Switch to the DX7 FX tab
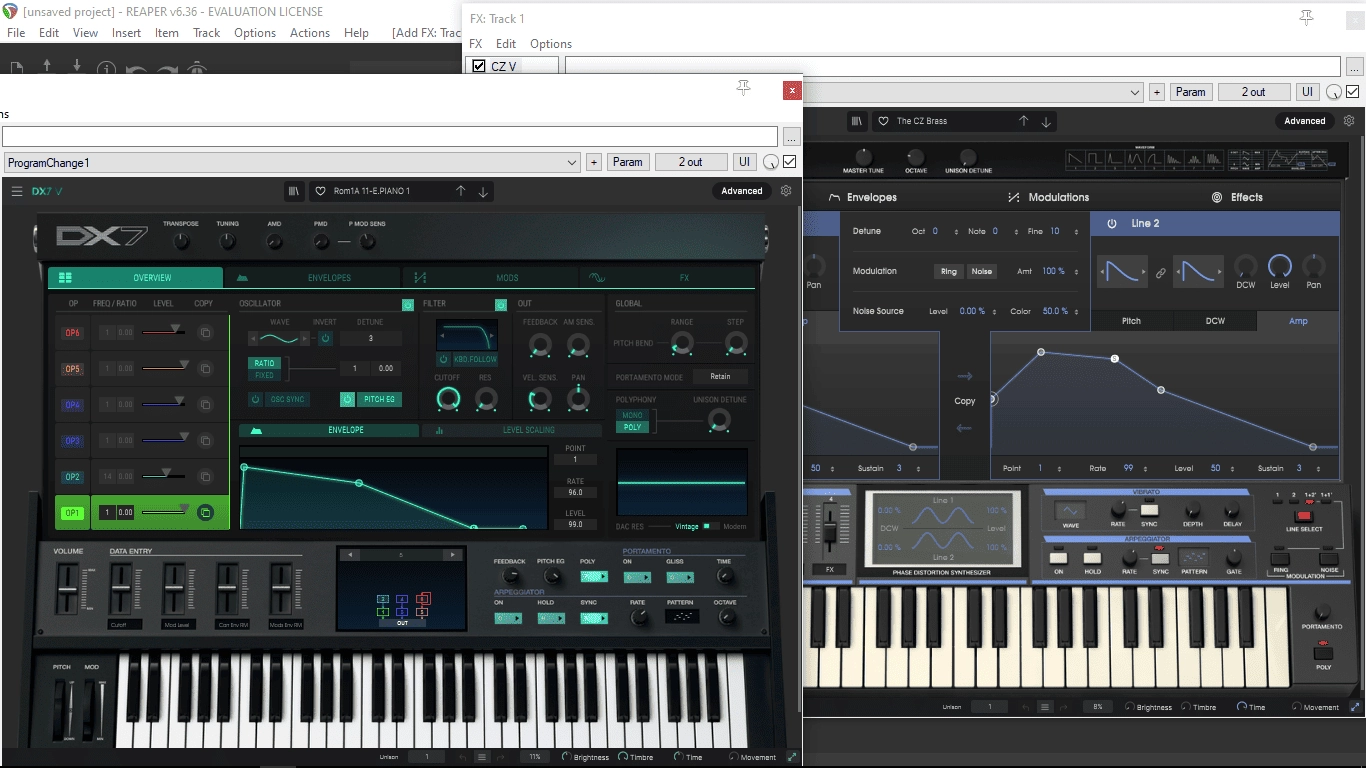Image resolution: width=1366 pixels, height=768 pixels. [x=667, y=278]
